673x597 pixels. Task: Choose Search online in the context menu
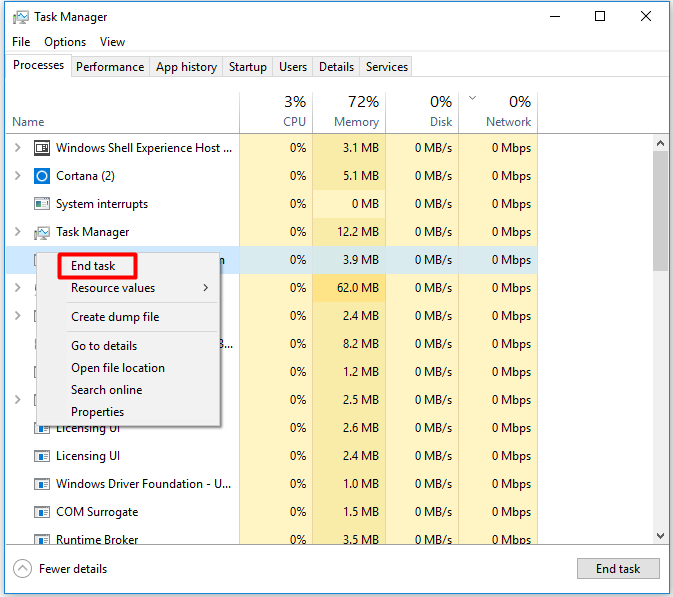(106, 390)
